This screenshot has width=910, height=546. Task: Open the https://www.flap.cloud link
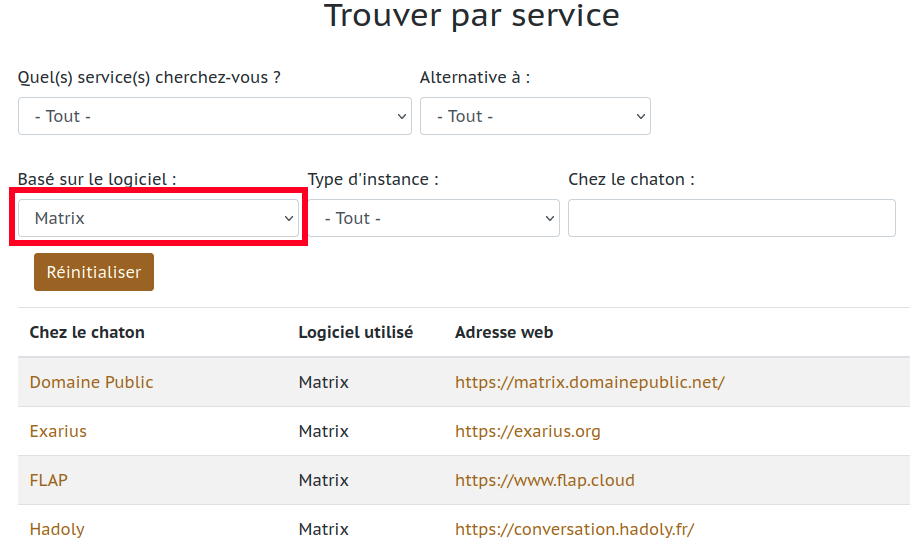tap(544, 480)
